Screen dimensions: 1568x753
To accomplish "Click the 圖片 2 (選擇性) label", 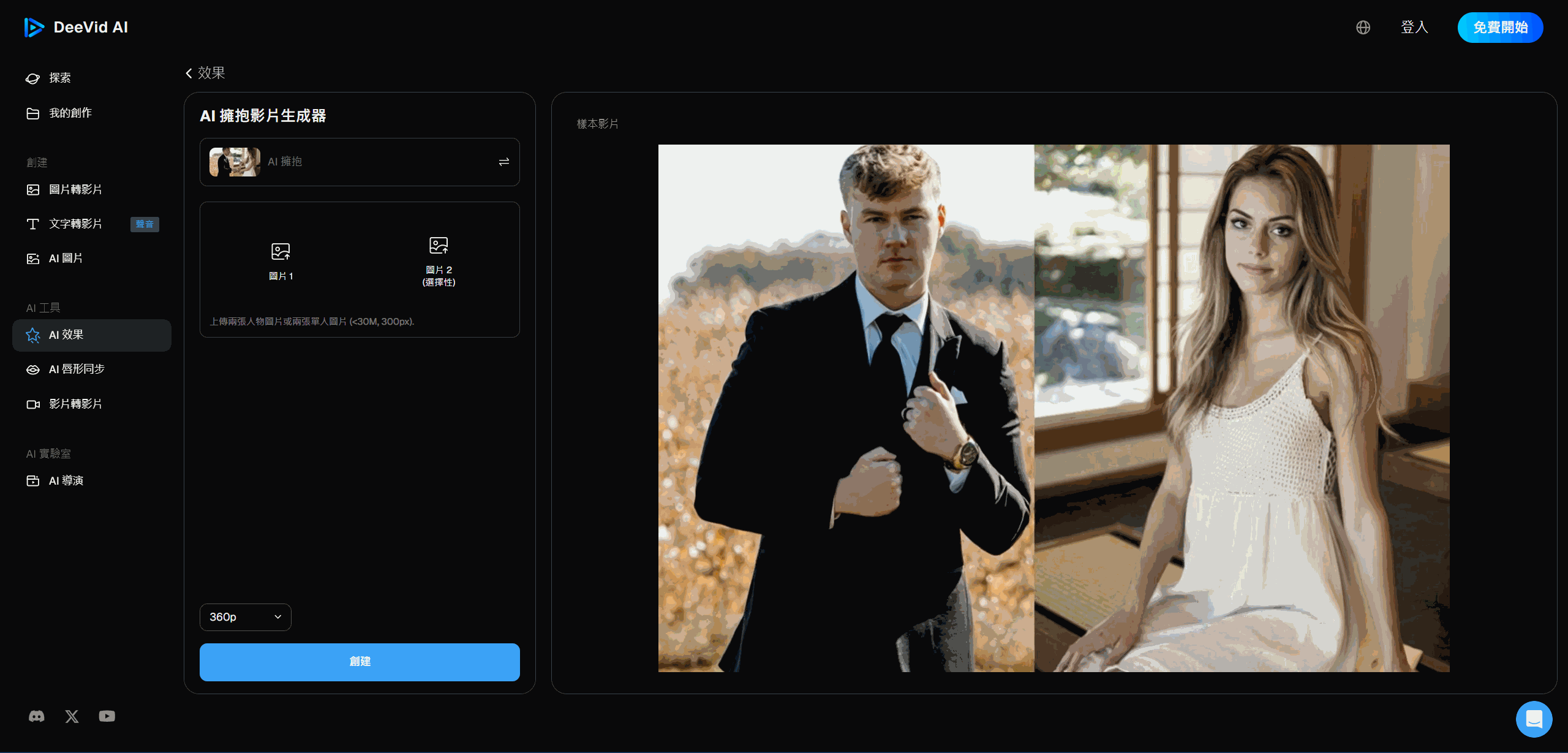I will tap(439, 276).
